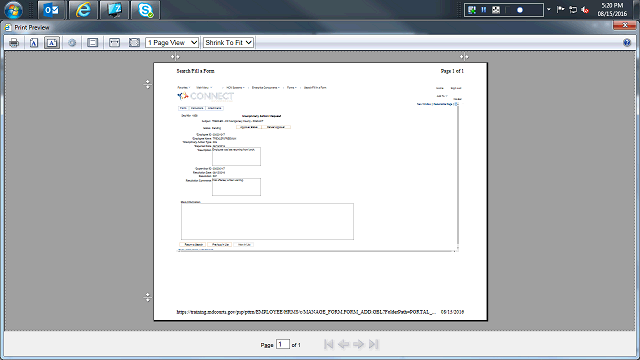Click the Print Document printer icon
The height and width of the screenshot is (360, 640).
coord(14,42)
